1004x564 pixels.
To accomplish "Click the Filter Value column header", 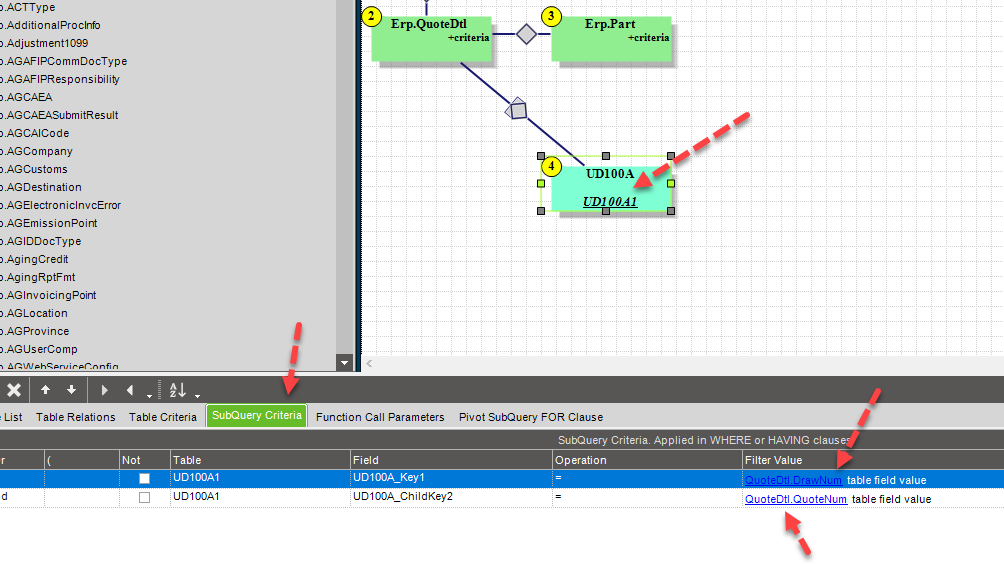I will click(x=873, y=460).
